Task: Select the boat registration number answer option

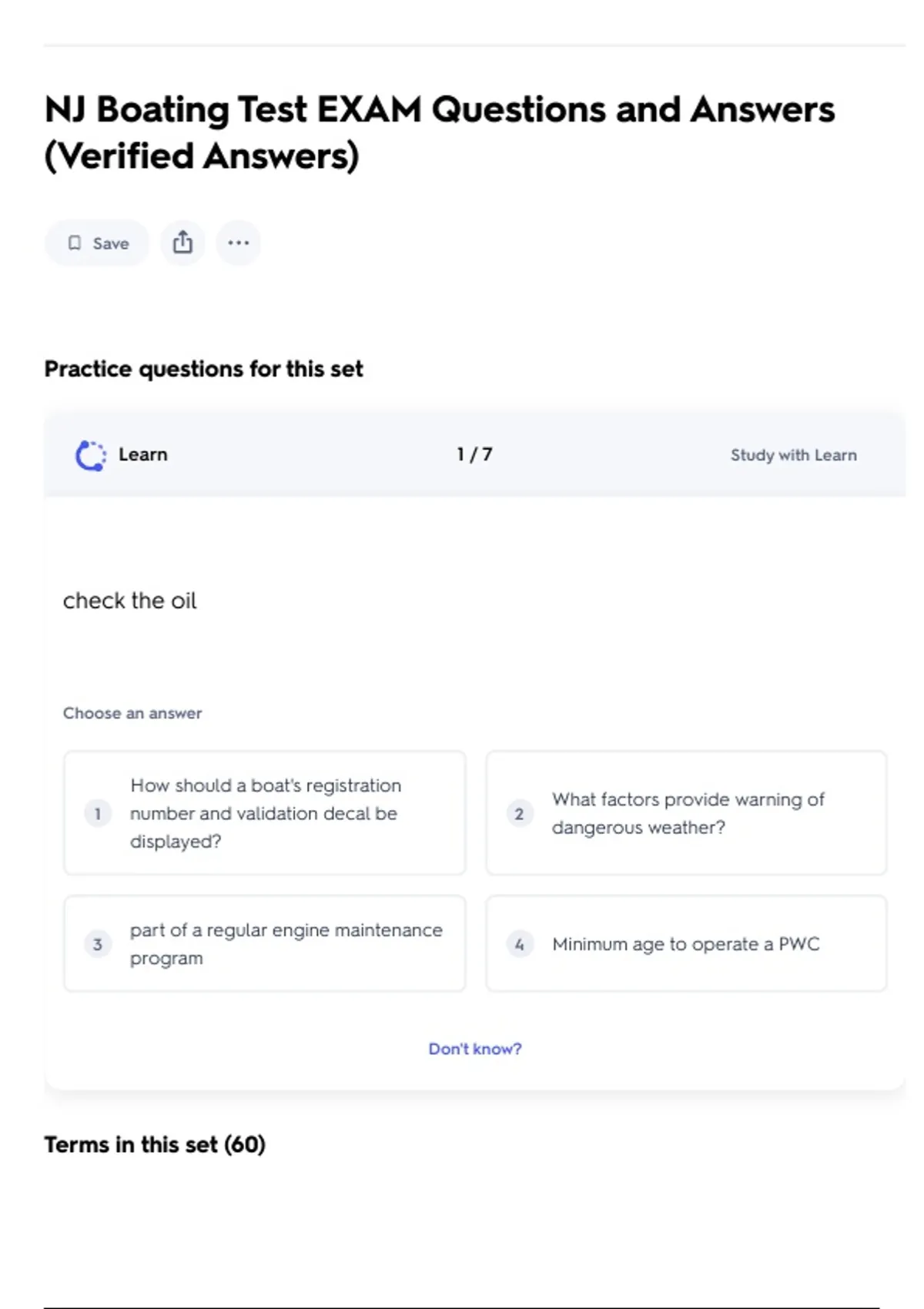Action: click(265, 813)
